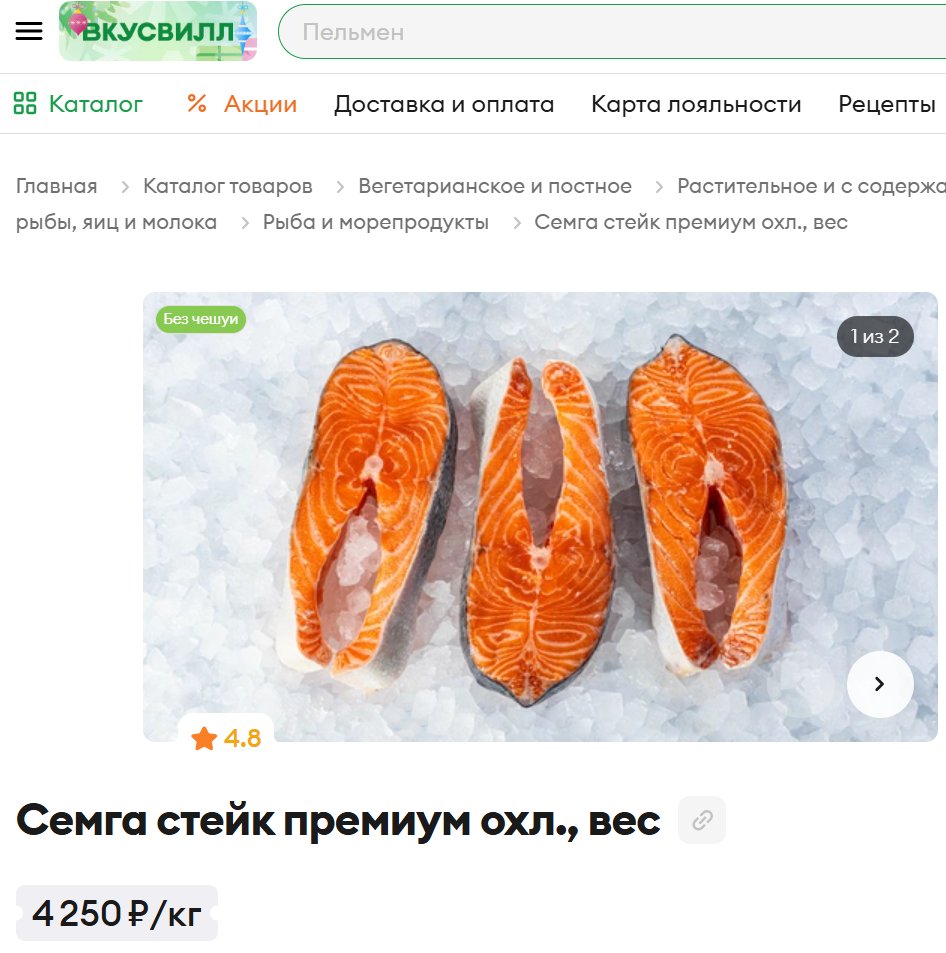This screenshot has width=946, height=953.
Task: Open Вегетарианское и постное breadcrumb
Action: 495,186
